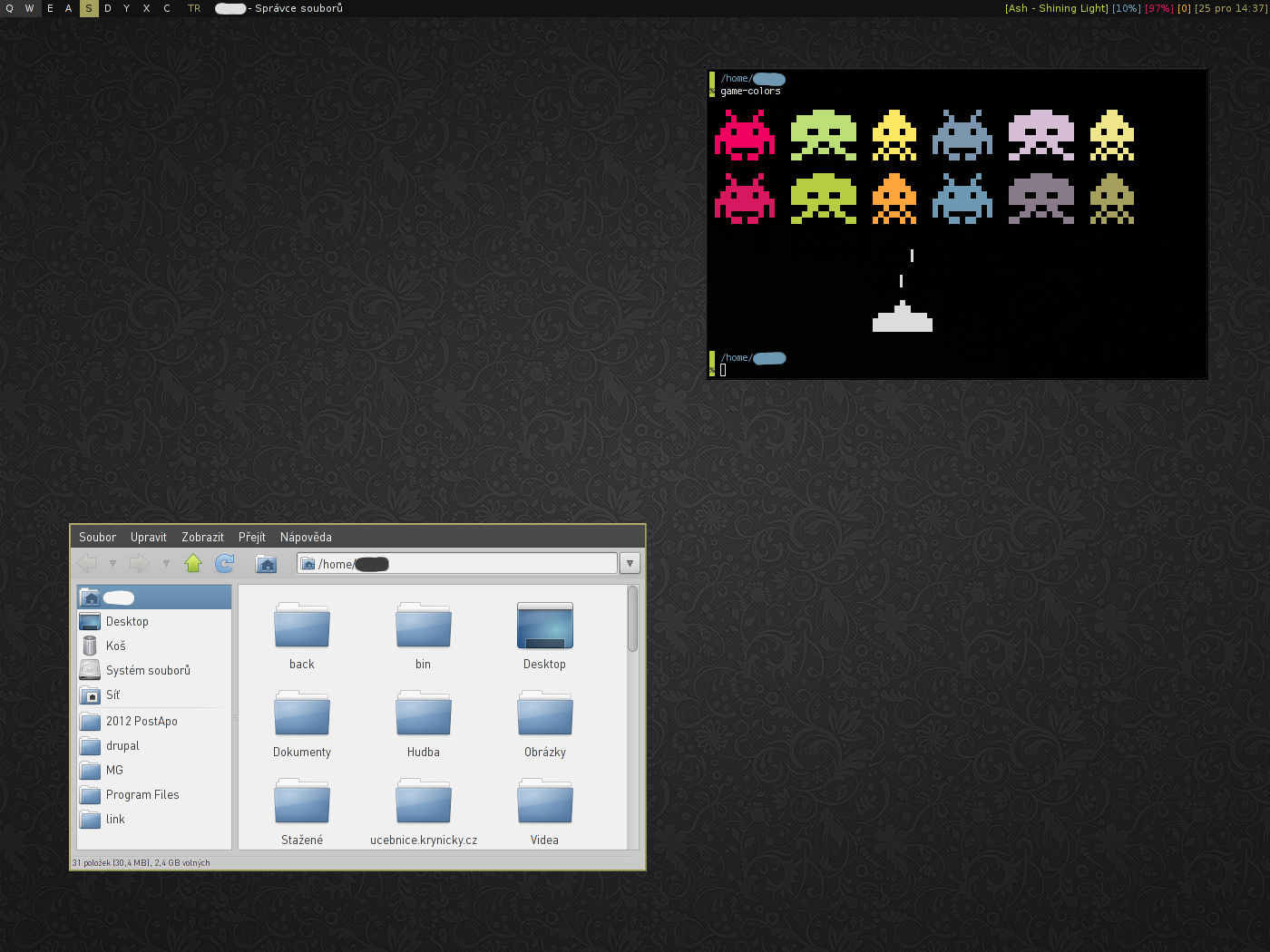Click the Back arrow in file manager toolbar
Screen dimensions: 1270x952
[x=87, y=563]
